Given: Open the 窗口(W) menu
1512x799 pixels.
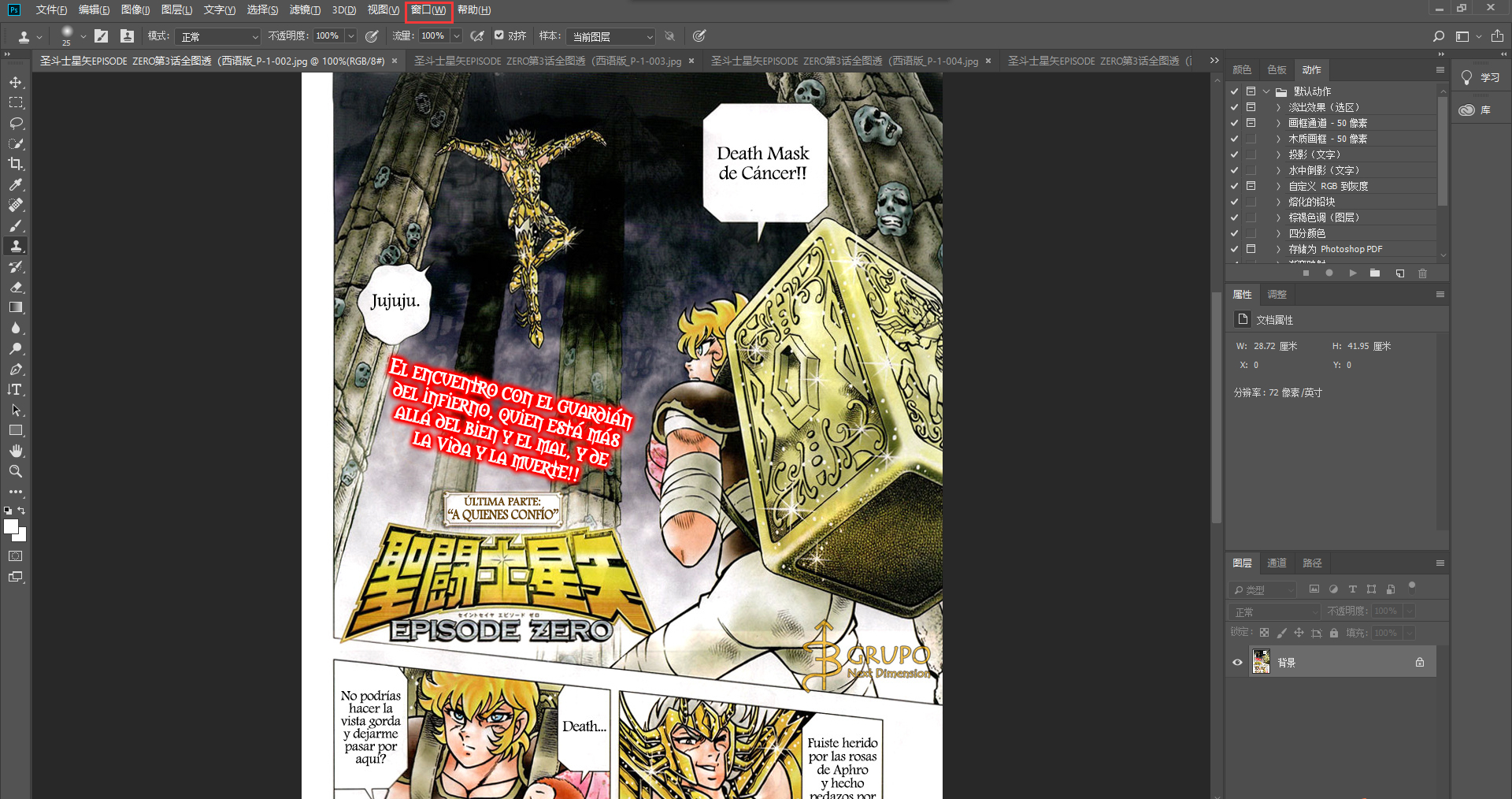Looking at the screenshot, I should pos(428,10).
